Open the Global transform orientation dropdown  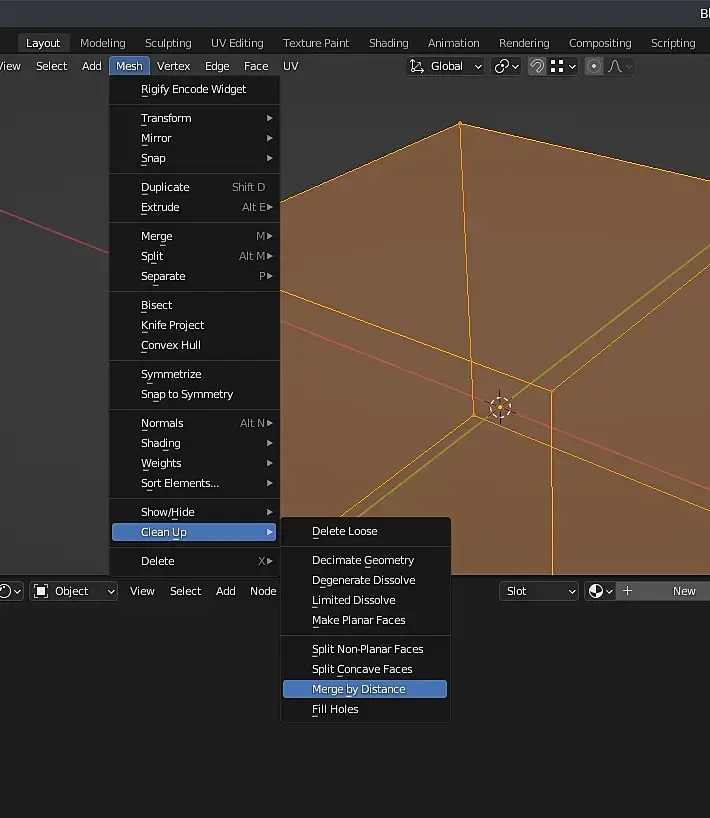[446, 66]
